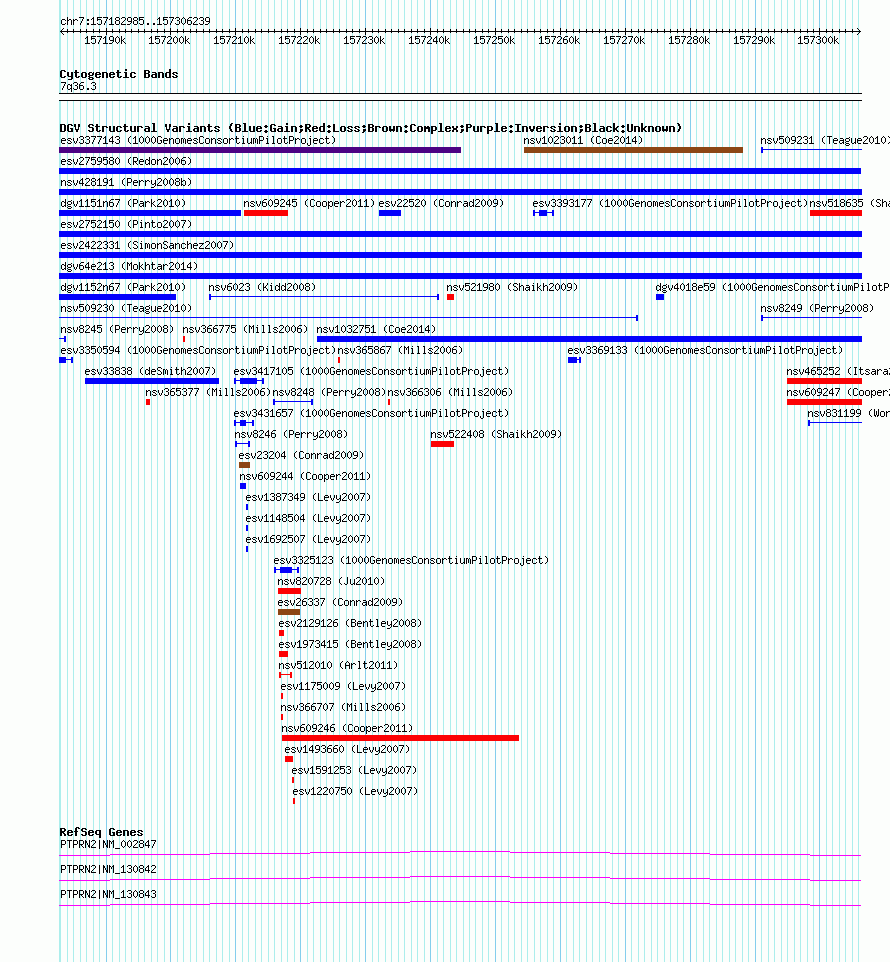
Task: Select the nsv365867 (Mills2006) label
Action: coord(400,350)
